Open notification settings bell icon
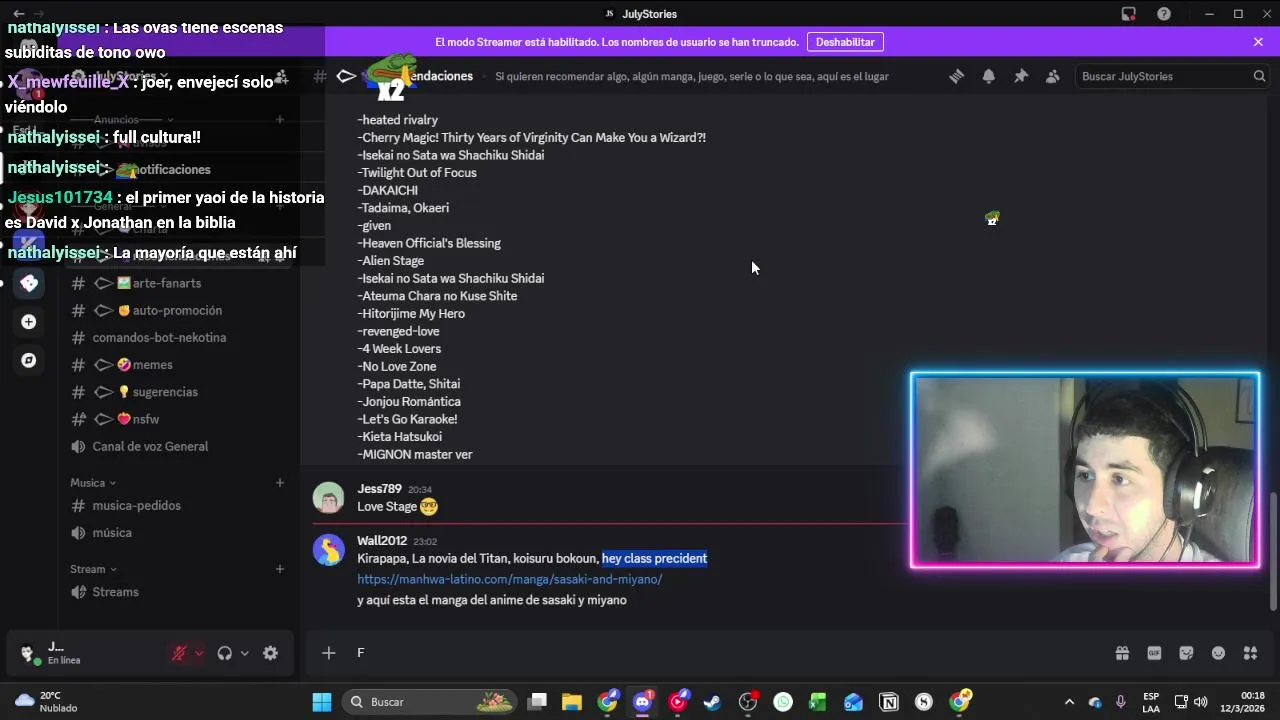 (x=989, y=76)
